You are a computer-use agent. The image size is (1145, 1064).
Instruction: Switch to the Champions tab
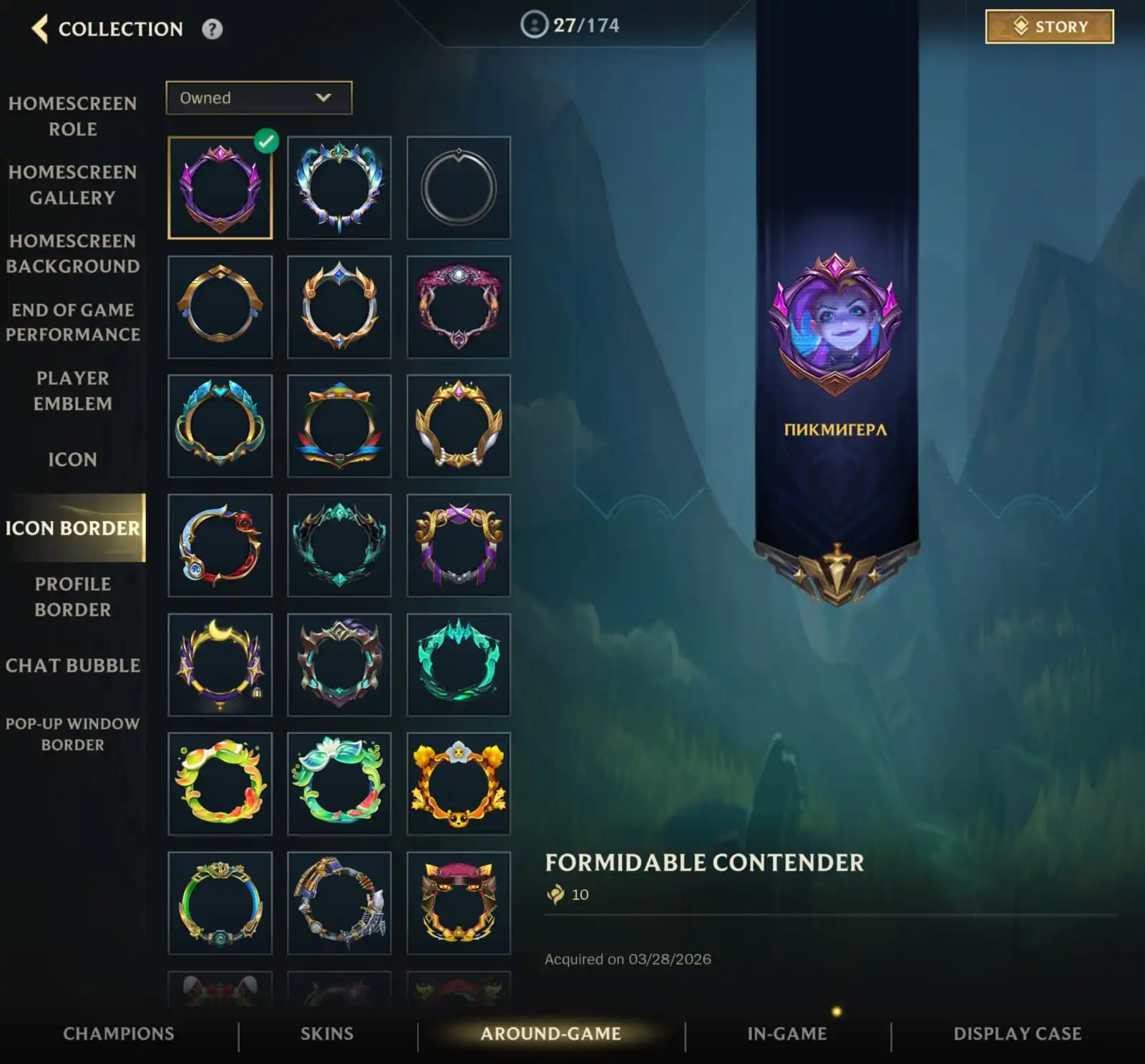(119, 1033)
